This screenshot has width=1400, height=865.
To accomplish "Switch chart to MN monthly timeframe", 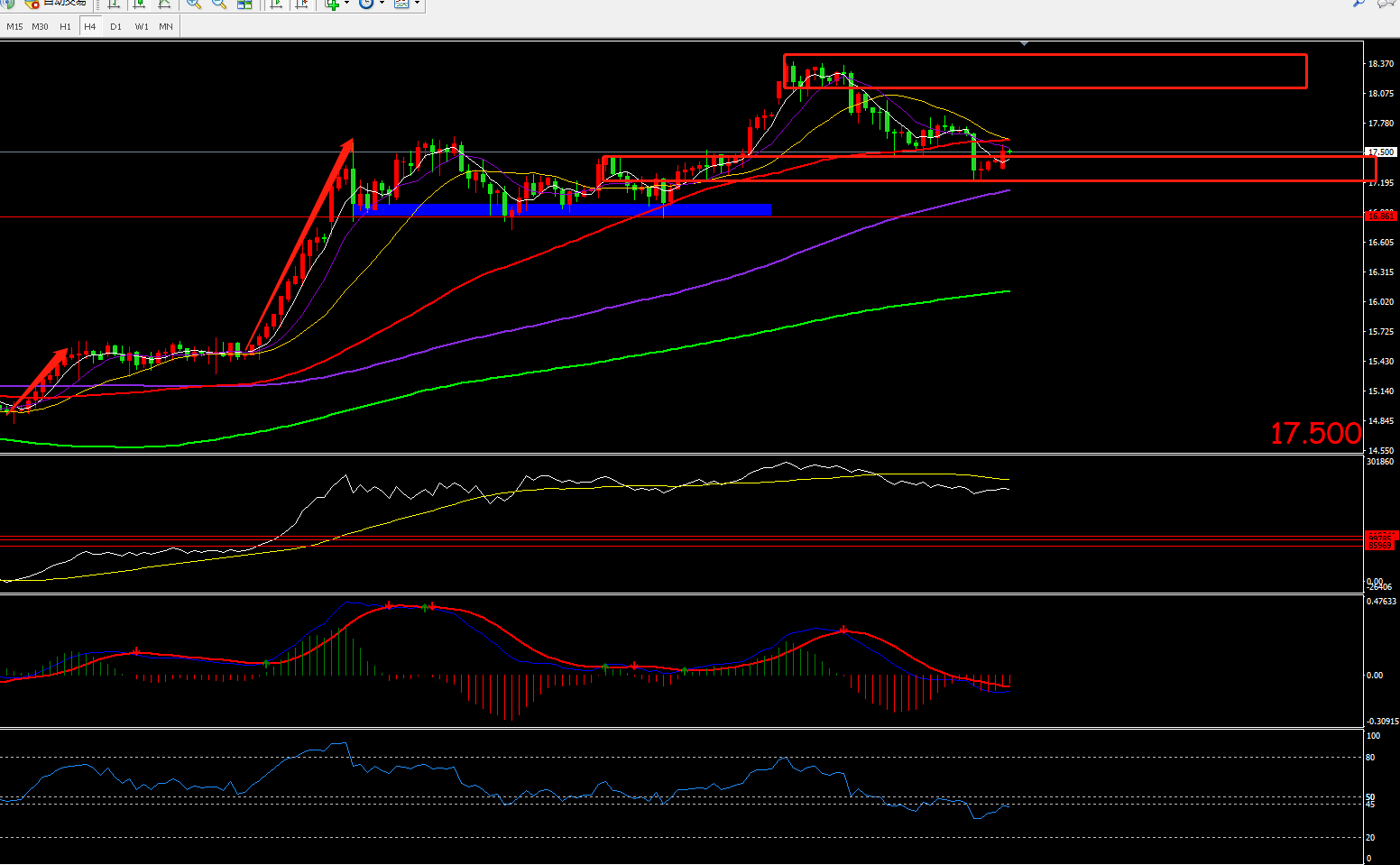I will click(166, 27).
